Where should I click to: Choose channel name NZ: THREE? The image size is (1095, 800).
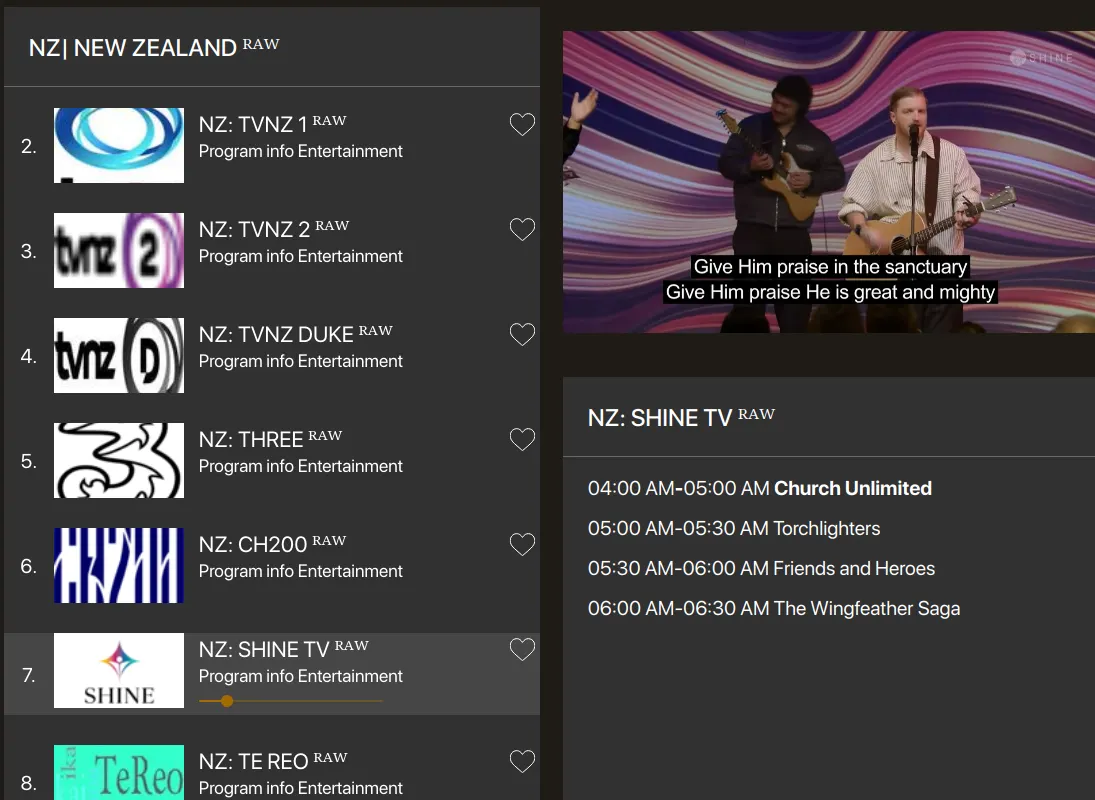click(x=270, y=438)
